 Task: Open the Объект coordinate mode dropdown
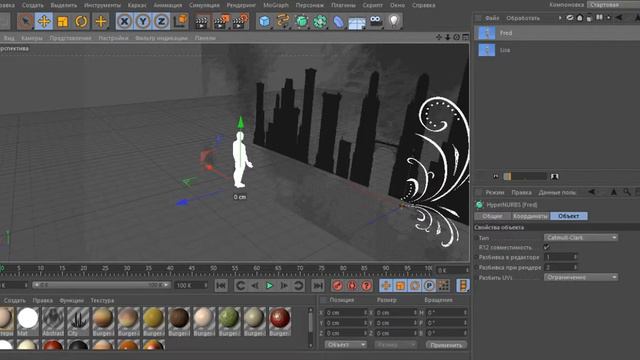pos(345,344)
